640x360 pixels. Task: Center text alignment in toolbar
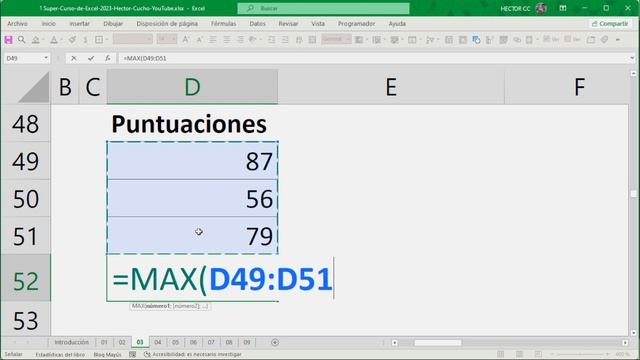click(227, 40)
